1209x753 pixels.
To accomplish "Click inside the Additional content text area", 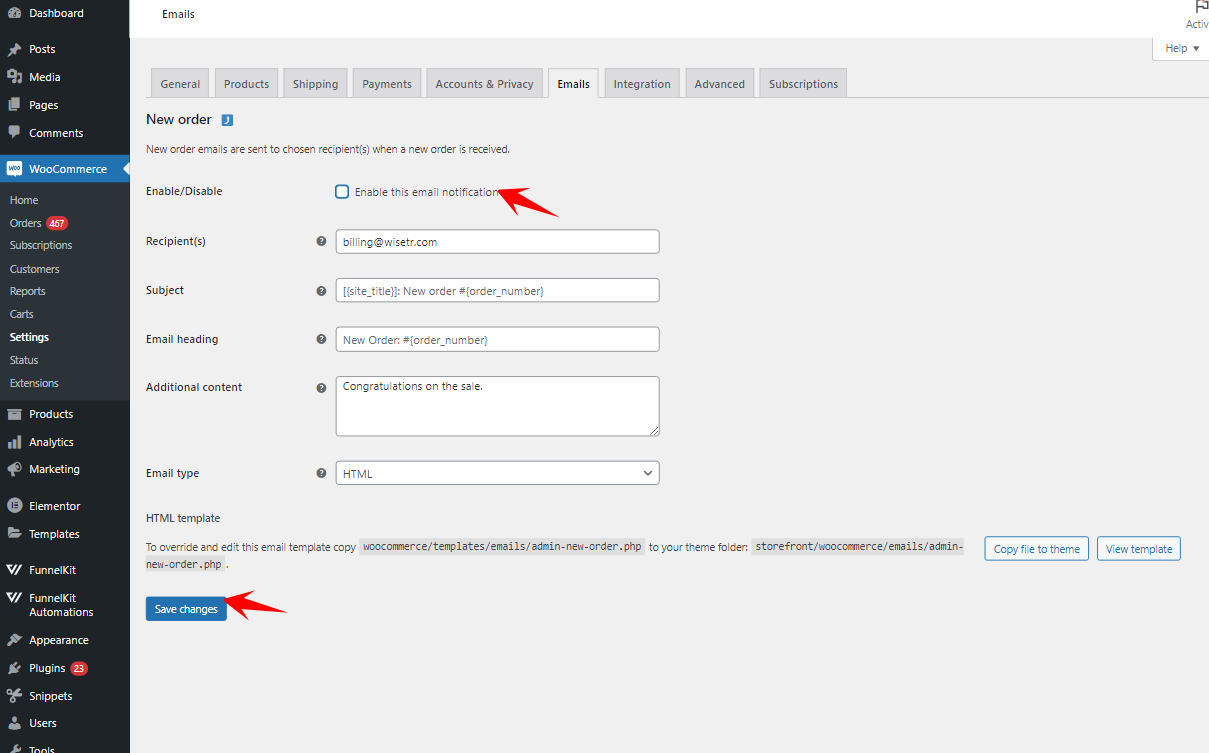I will pos(497,405).
